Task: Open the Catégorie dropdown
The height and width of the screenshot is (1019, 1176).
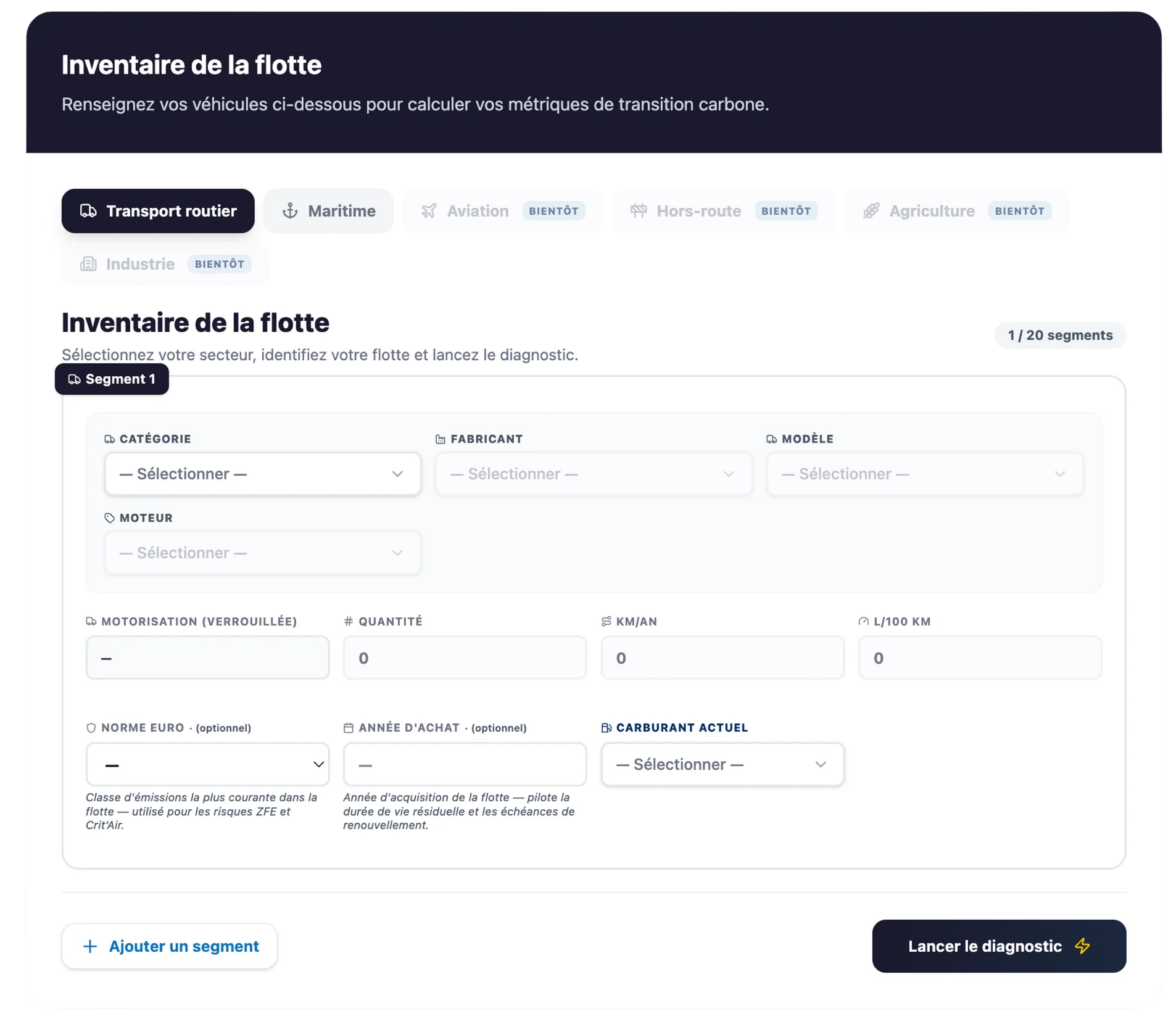Action: [262, 474]
